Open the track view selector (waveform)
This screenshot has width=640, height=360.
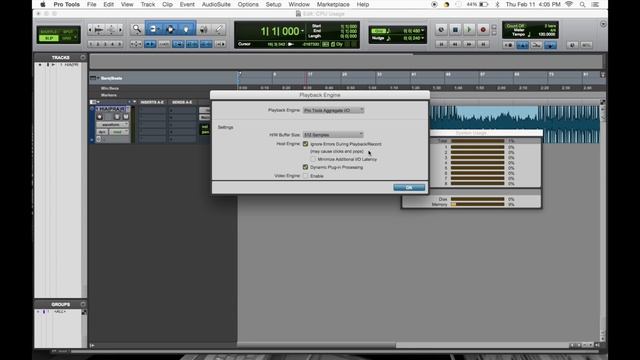click(x=113, y=124)
